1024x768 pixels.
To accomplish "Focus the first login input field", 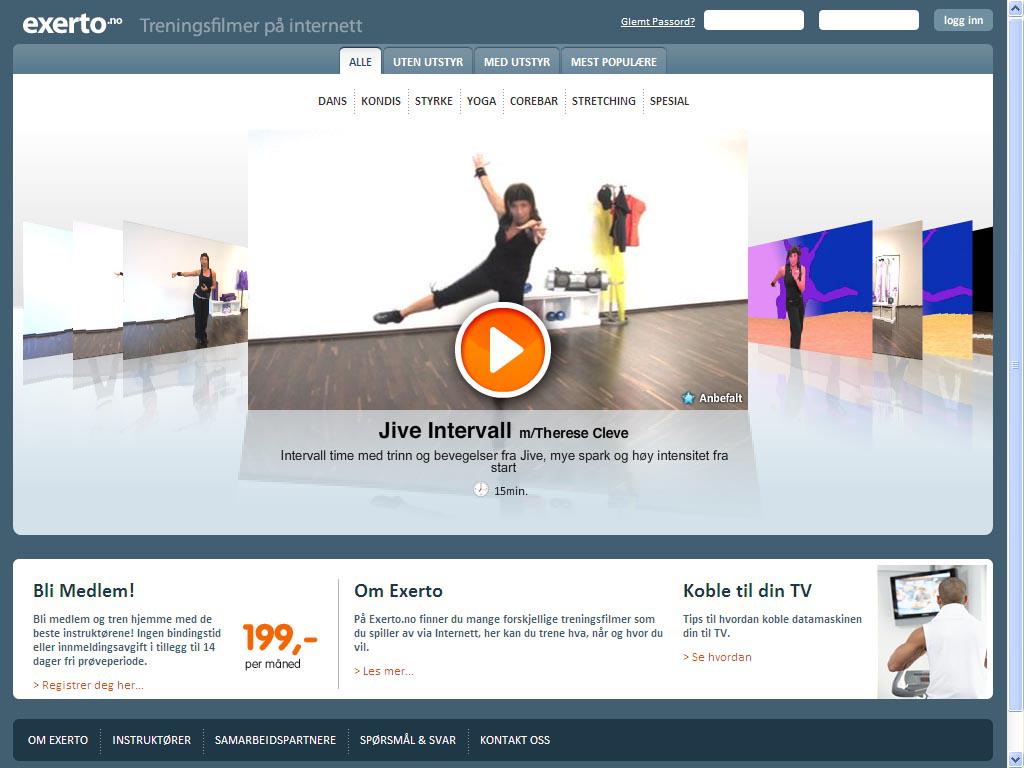I will pyautogui.click(x=753, y=20).
